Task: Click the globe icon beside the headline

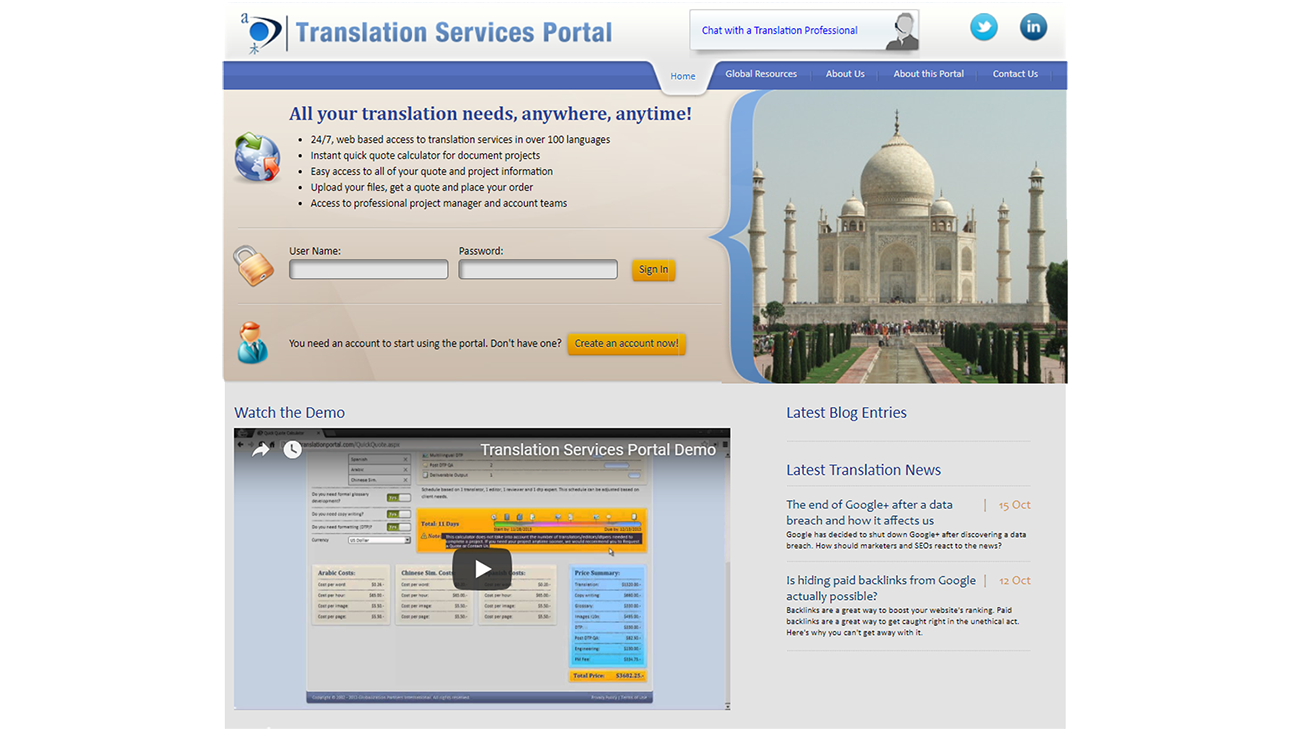Action: (x=256, y=157)
